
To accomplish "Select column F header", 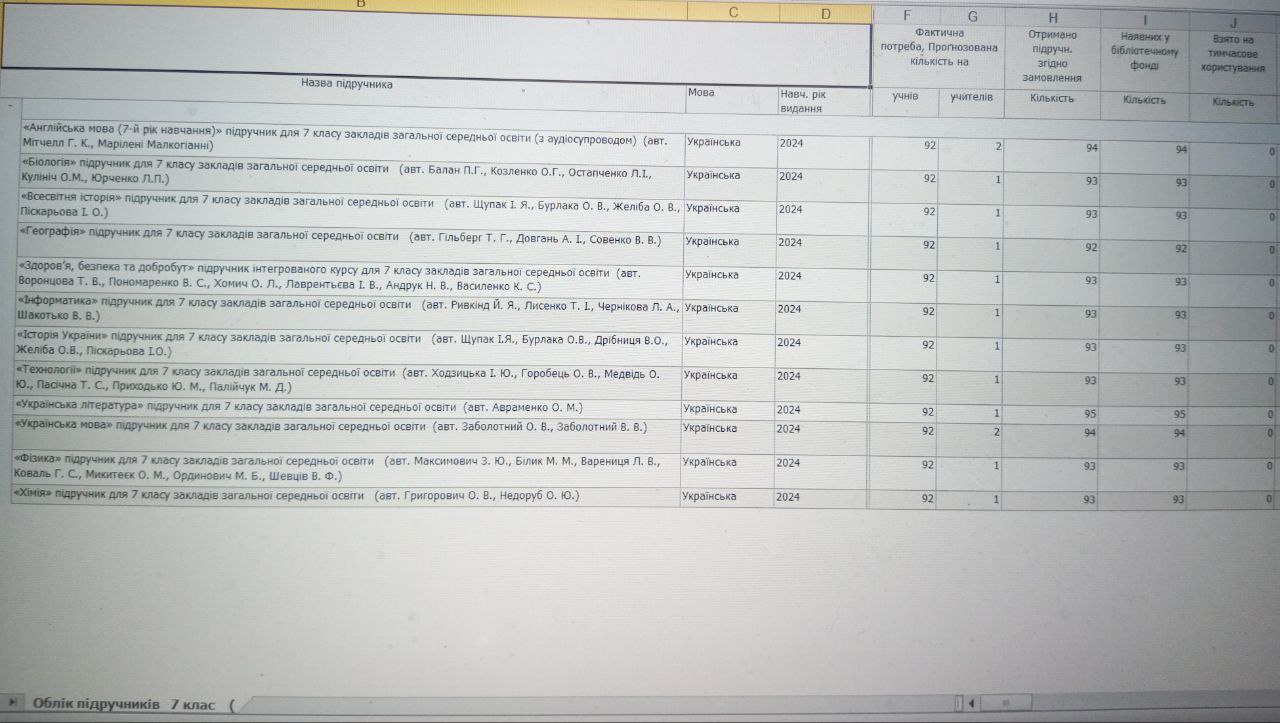I will pos(906,16).
